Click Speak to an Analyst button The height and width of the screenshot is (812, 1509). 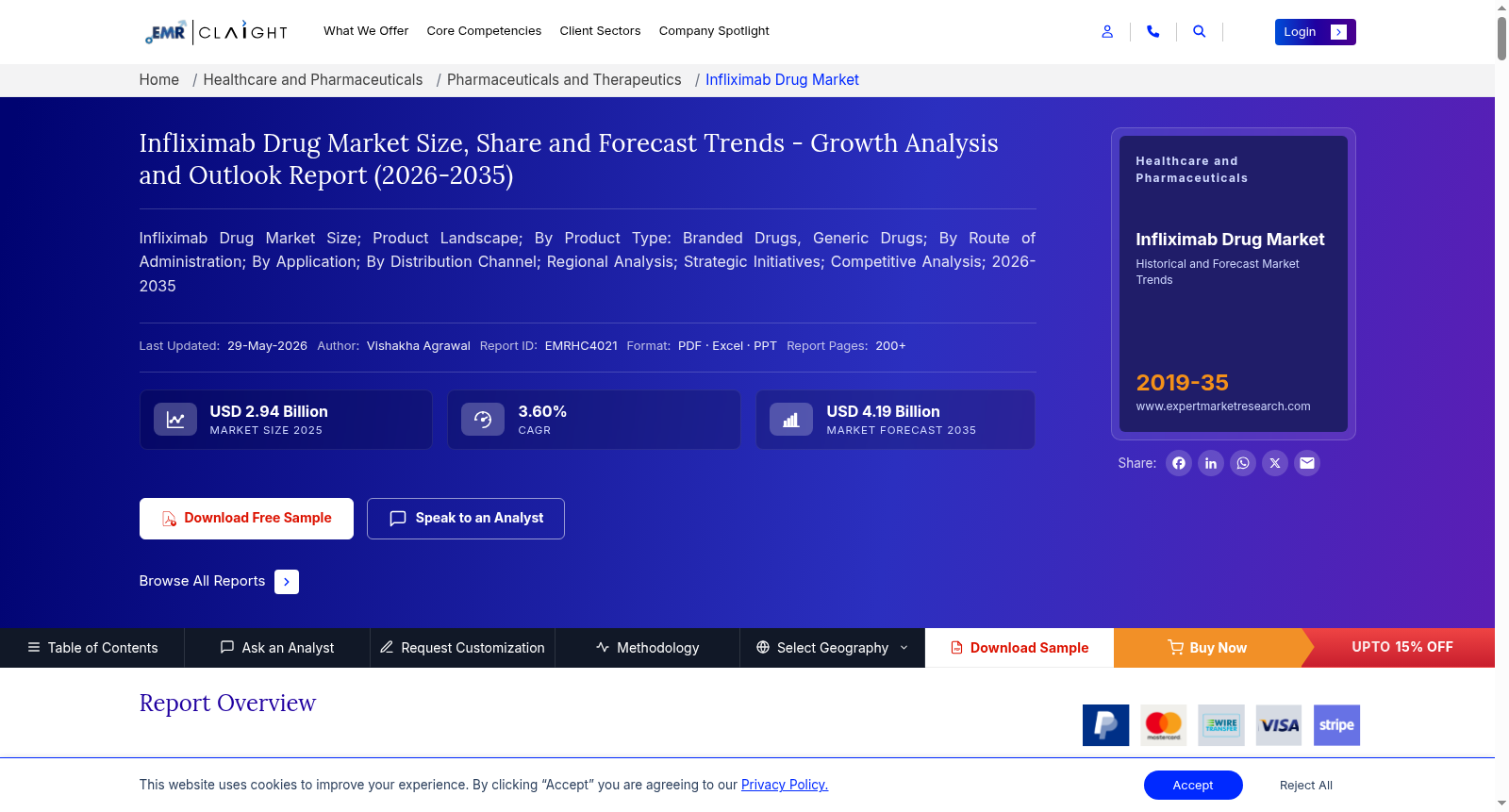[466, 519]
